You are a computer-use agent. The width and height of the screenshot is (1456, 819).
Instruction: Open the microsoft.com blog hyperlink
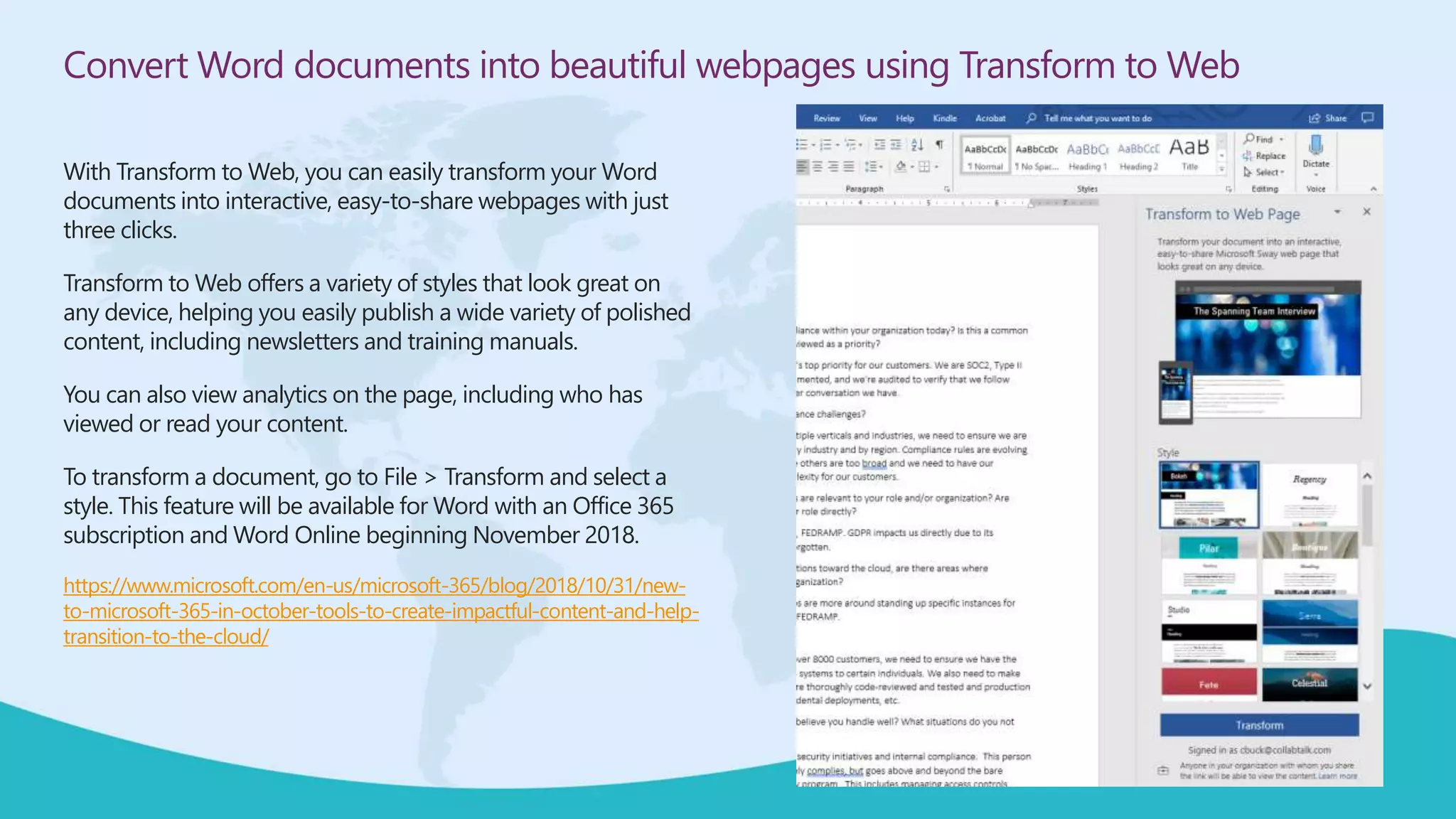[x=381, y=611]
